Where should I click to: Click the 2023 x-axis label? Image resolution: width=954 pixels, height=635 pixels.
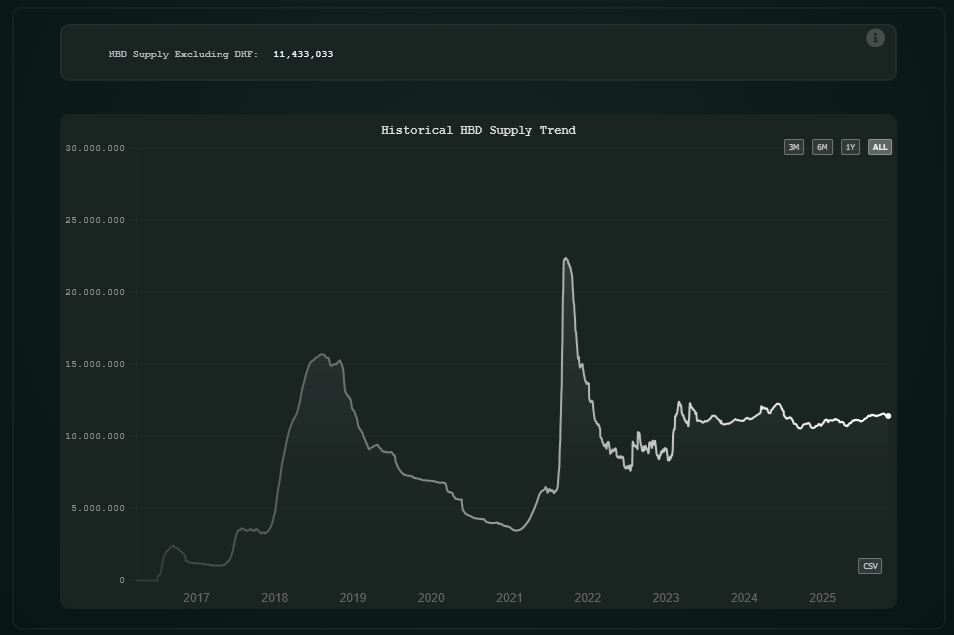click(666, 598)
